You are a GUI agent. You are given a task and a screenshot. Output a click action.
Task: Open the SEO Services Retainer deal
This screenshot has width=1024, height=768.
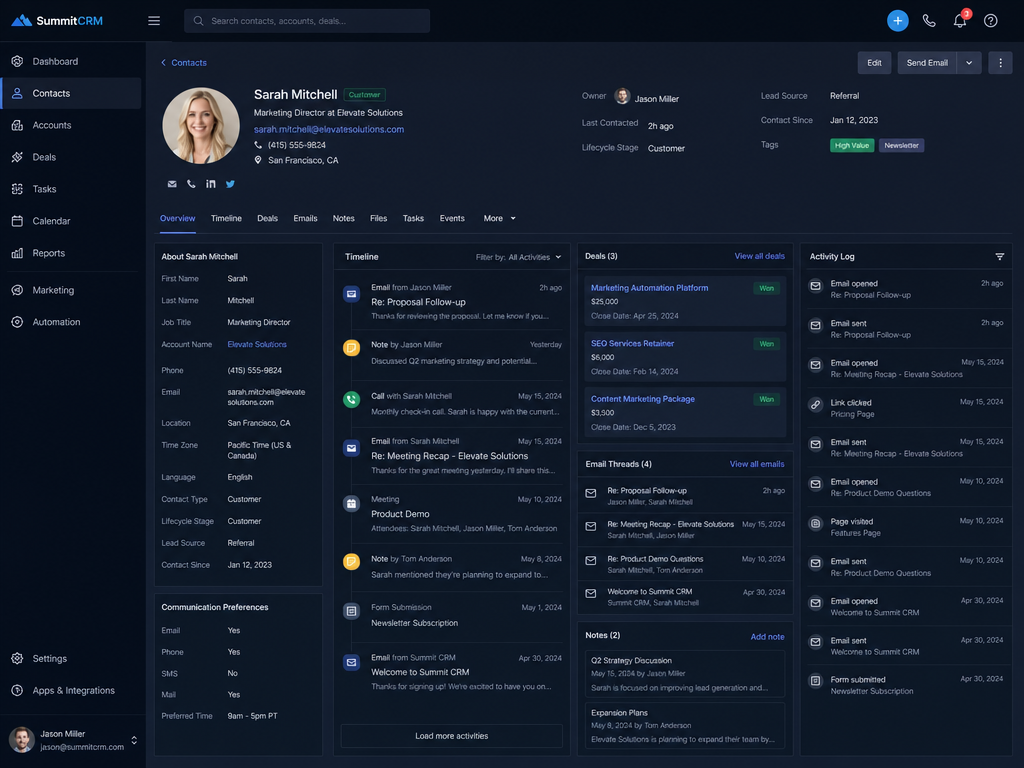pyautogui.click(x=632, y=344)
